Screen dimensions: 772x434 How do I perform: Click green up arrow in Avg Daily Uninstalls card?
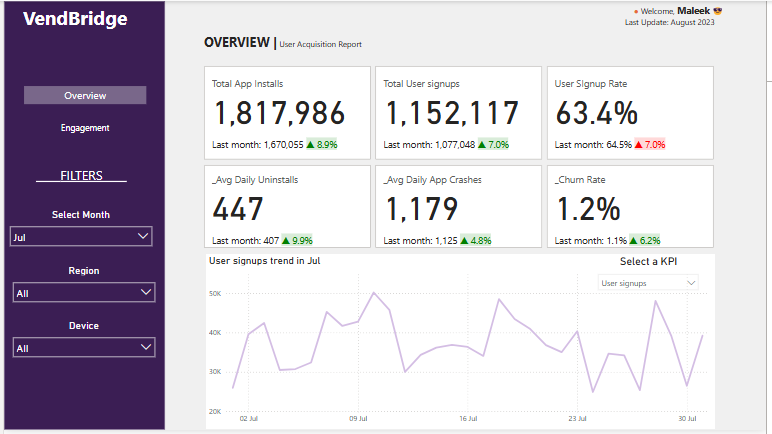(287, 241)
